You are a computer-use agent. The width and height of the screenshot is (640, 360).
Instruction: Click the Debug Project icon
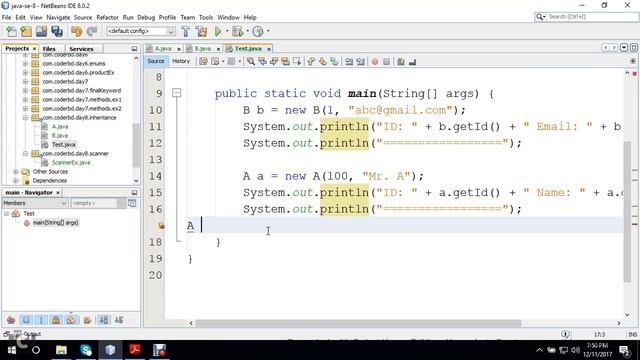[x=237, y=31]
